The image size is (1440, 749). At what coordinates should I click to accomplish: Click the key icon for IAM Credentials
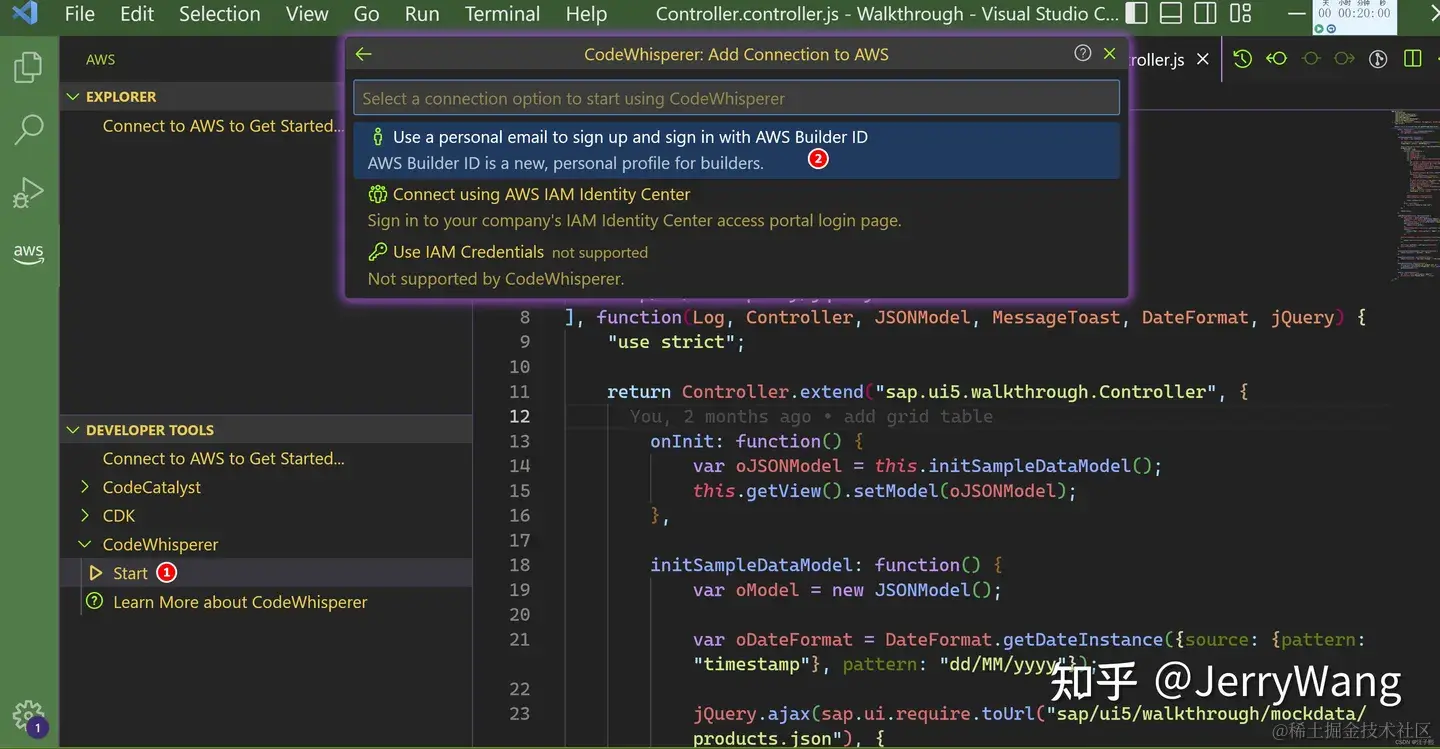[378, 252]
